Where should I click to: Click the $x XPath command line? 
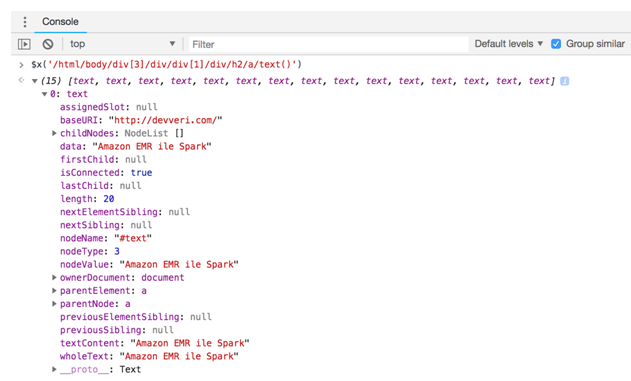click(166, 64)
